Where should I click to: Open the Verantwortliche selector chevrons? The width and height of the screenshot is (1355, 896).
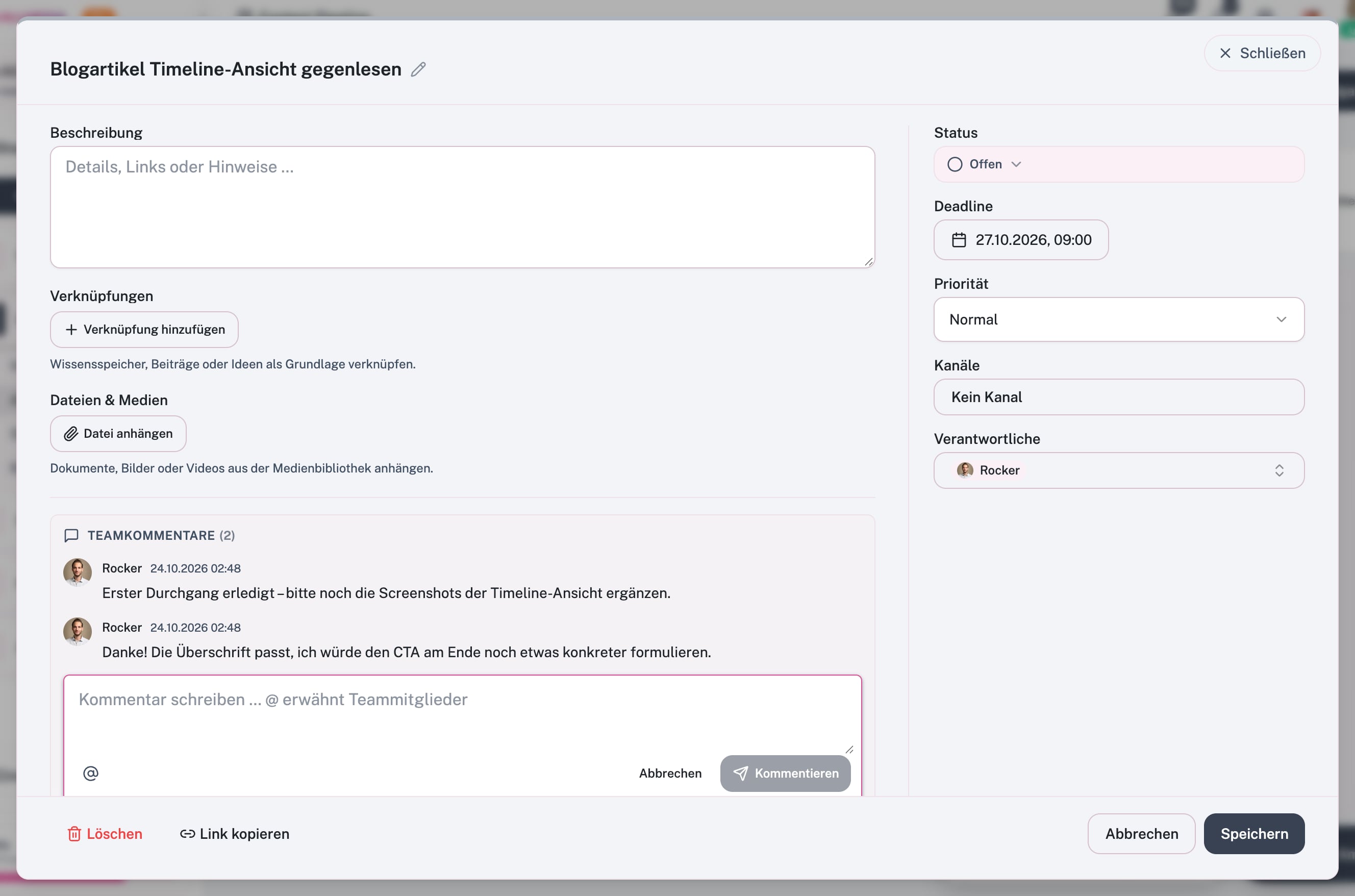point(1279,470)
